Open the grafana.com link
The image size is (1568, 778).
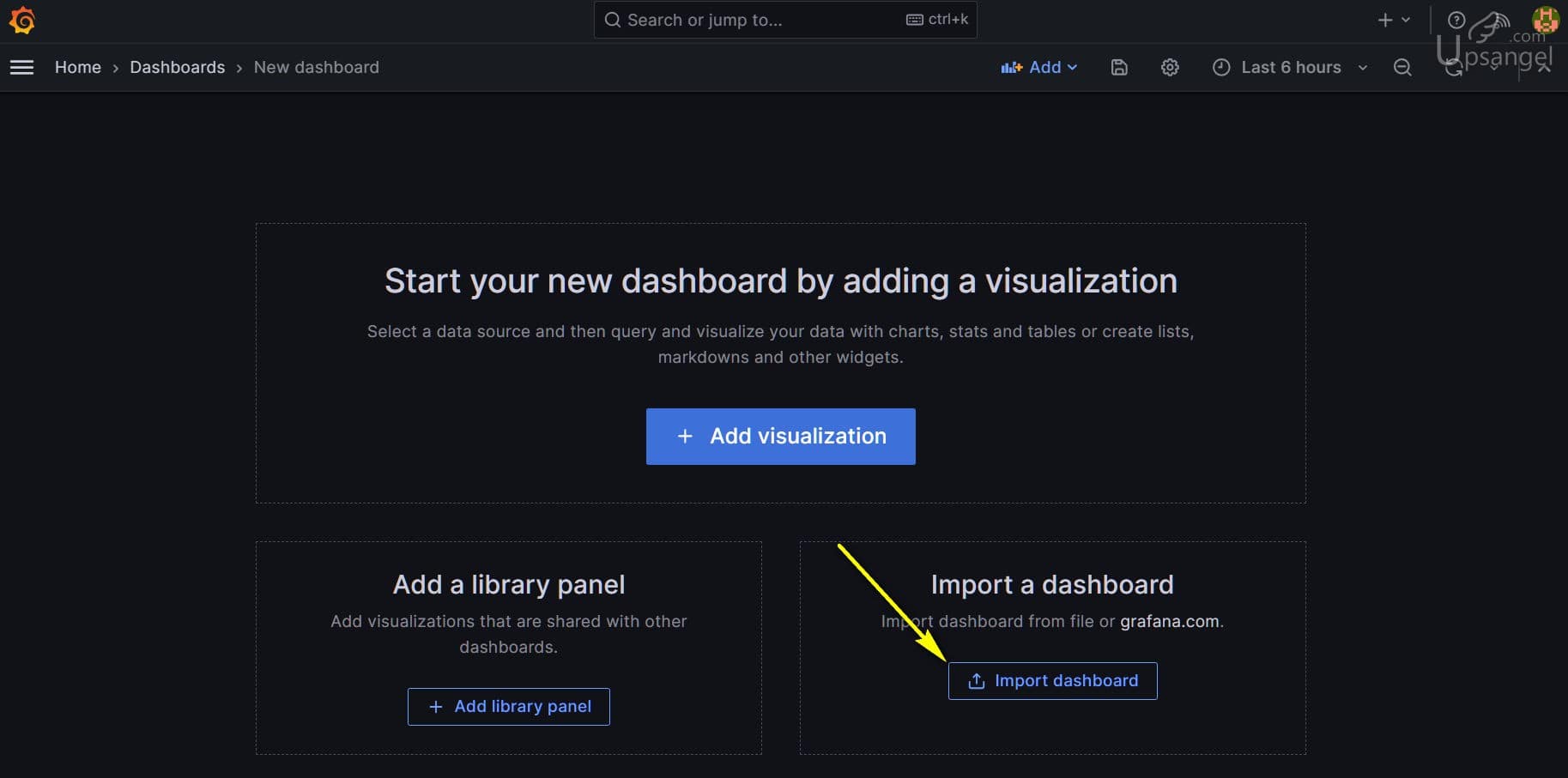[x=1169, y=621]
